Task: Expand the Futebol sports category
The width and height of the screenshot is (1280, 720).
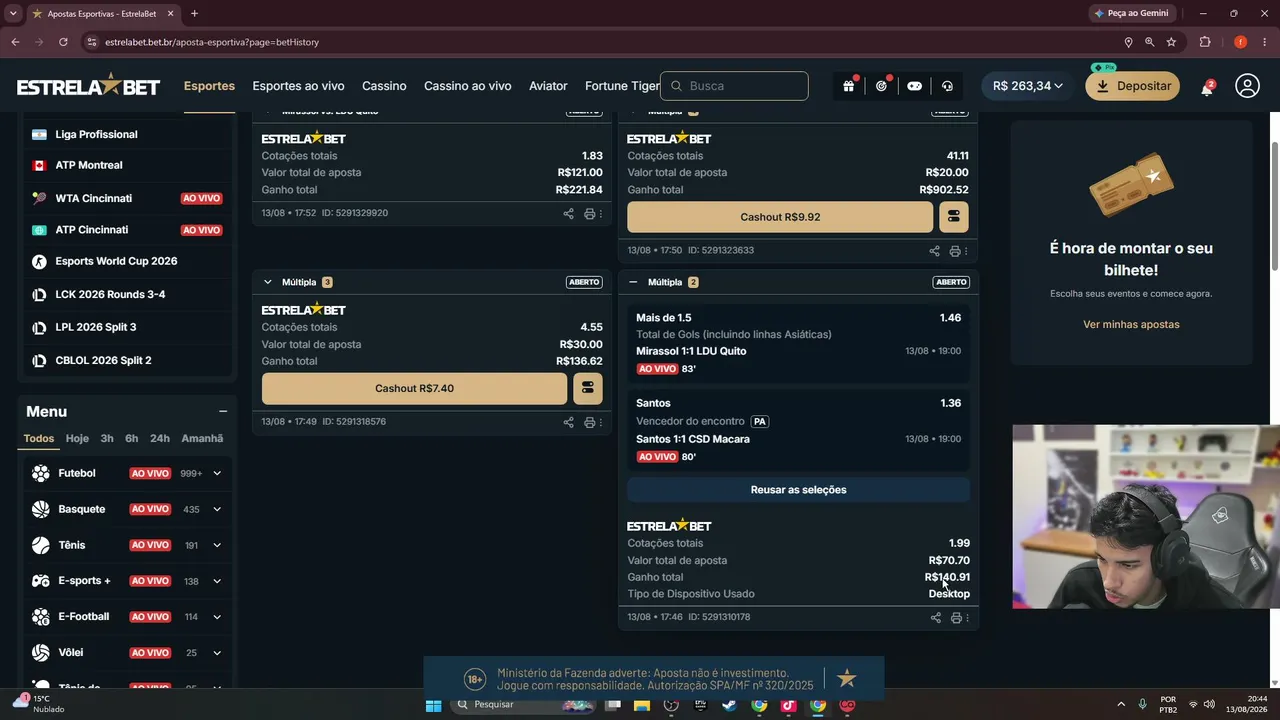Action: pos(217,473)
